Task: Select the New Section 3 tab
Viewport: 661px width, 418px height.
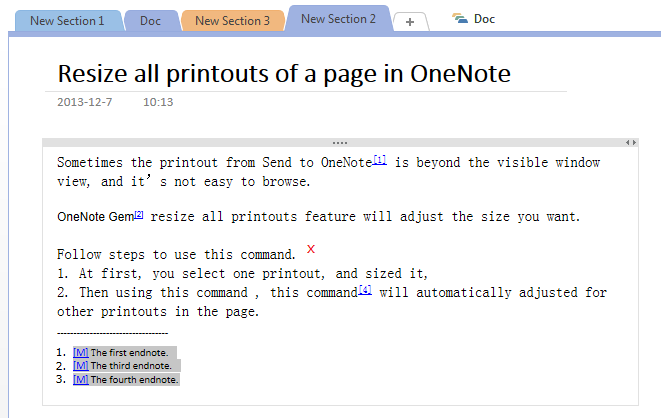Action: 232,21
